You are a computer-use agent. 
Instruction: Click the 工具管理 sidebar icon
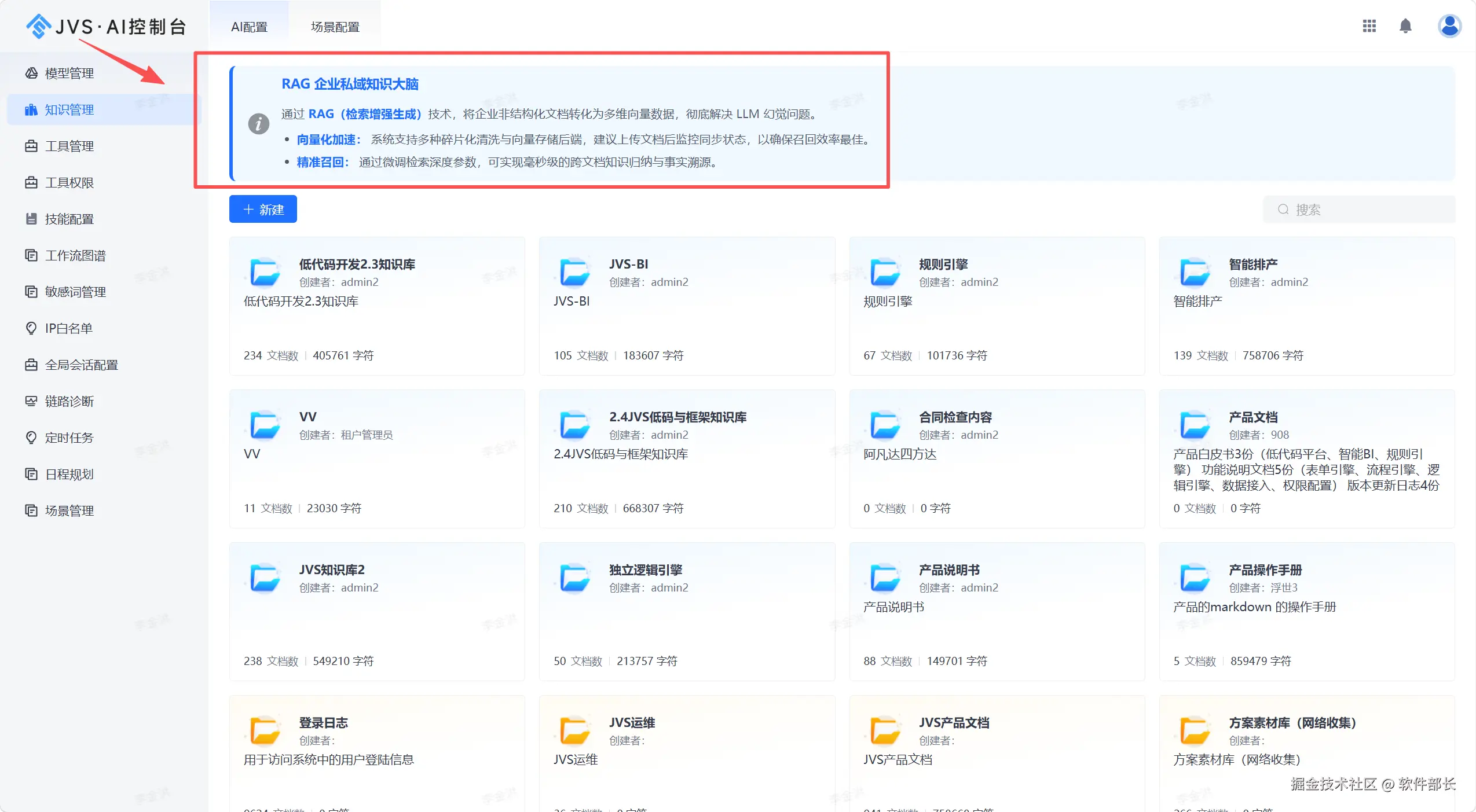tap(31, 146)
